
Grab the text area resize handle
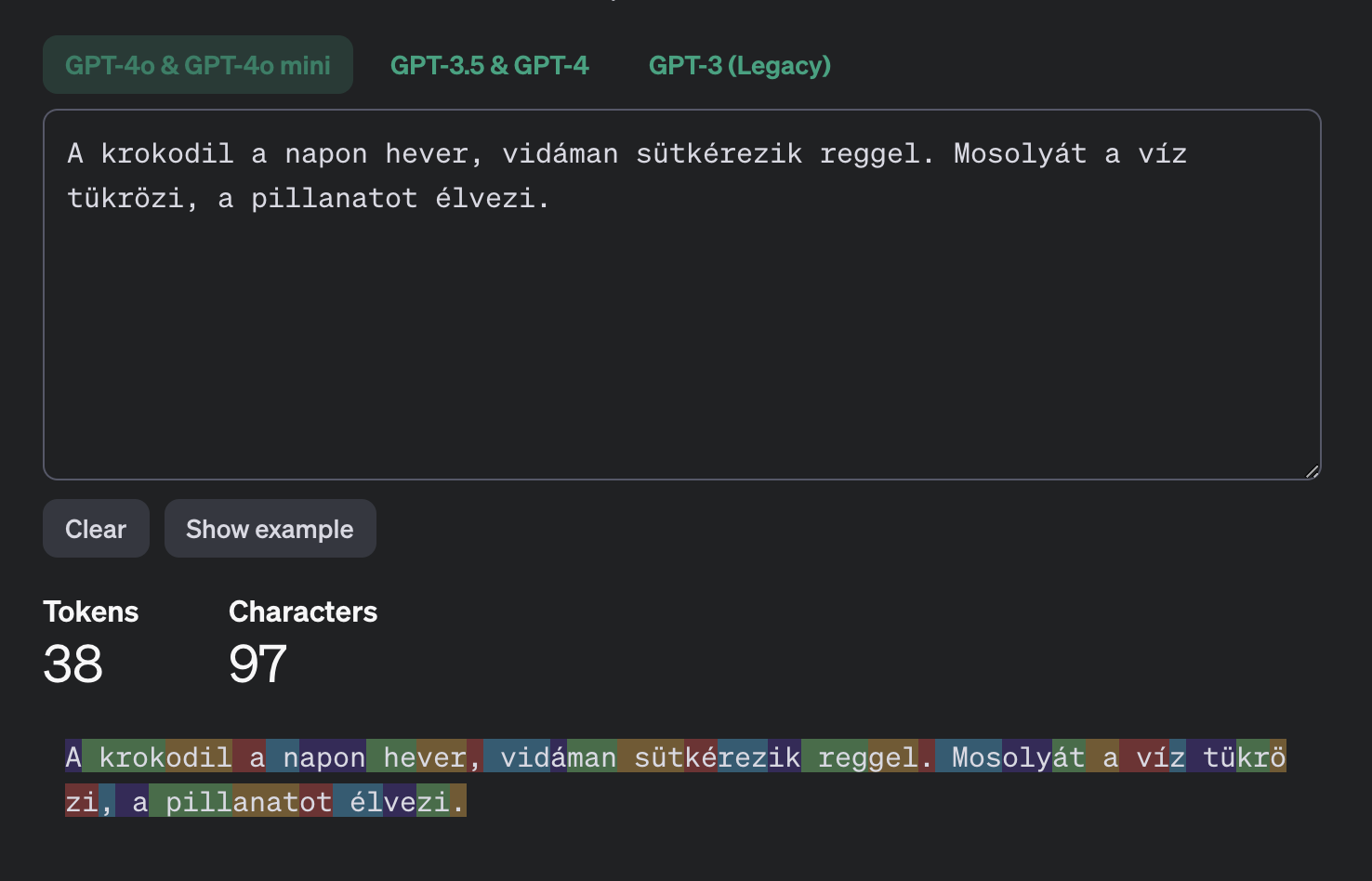coord(1312,471)
